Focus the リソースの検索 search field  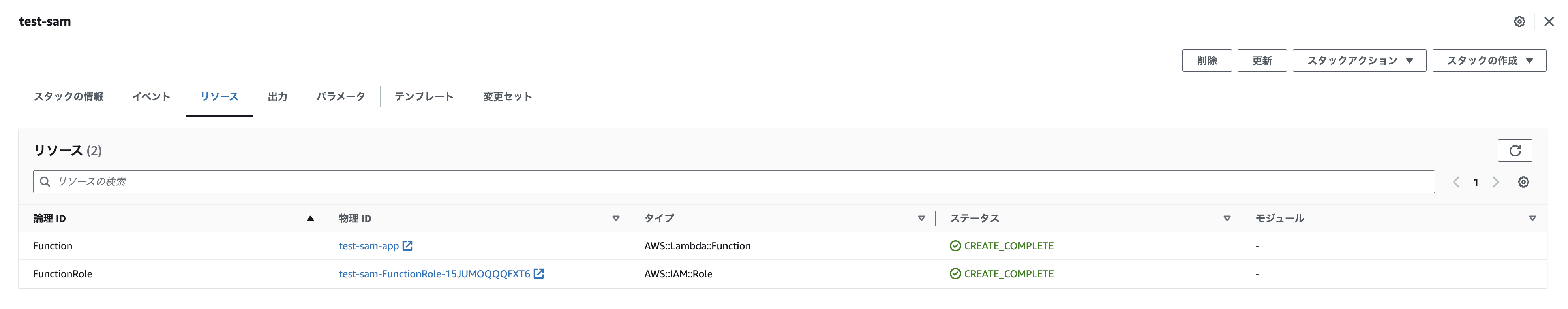click(733, 182)
